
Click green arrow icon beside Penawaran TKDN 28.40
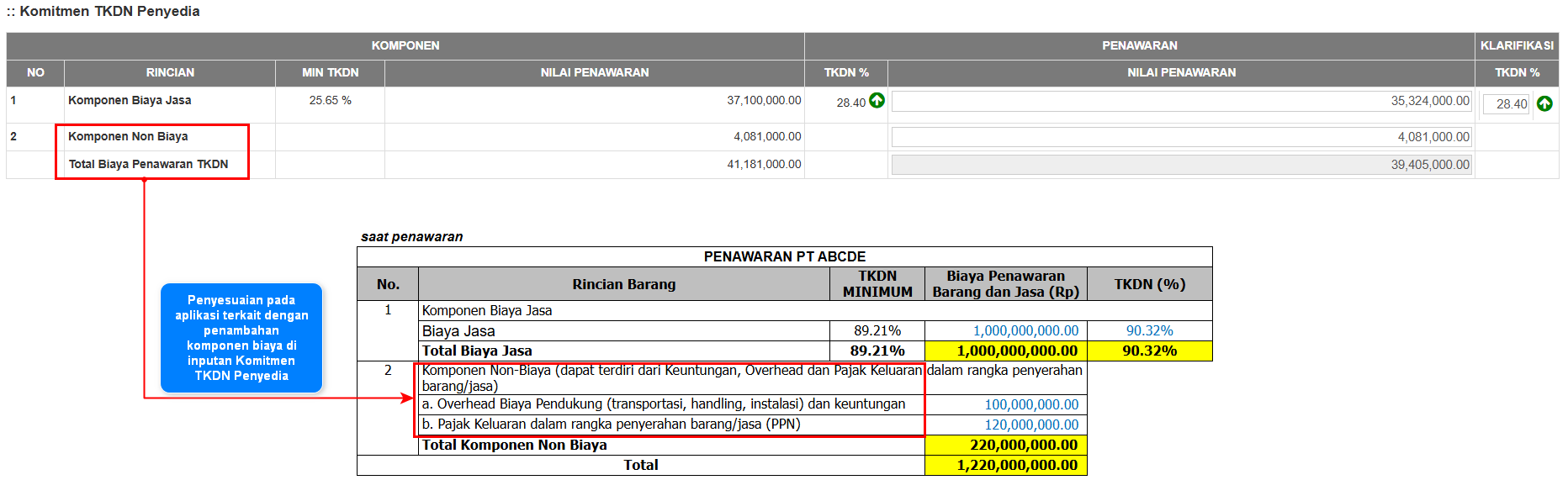pos(877,101)
